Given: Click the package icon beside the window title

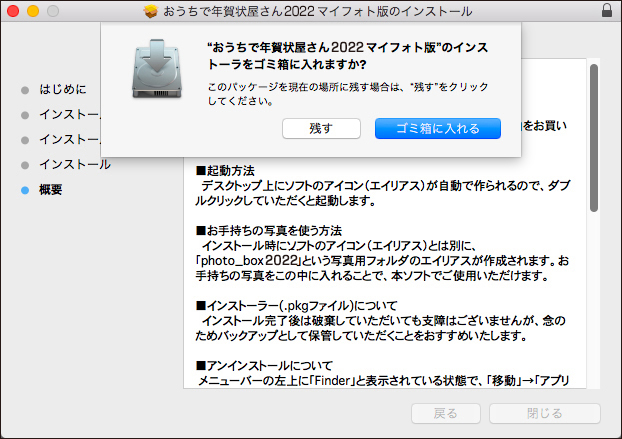Looking at the screenshot, I should pos(152,10).
